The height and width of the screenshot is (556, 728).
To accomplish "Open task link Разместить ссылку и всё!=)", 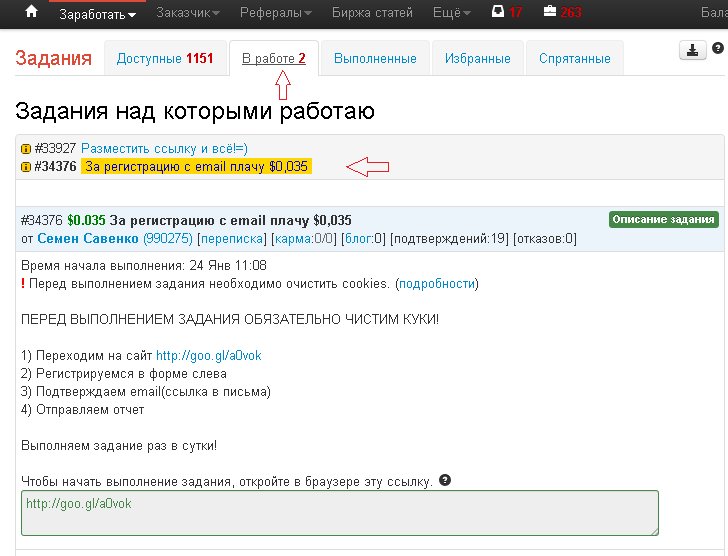I will pyautogui.click(x=164, y=149).
